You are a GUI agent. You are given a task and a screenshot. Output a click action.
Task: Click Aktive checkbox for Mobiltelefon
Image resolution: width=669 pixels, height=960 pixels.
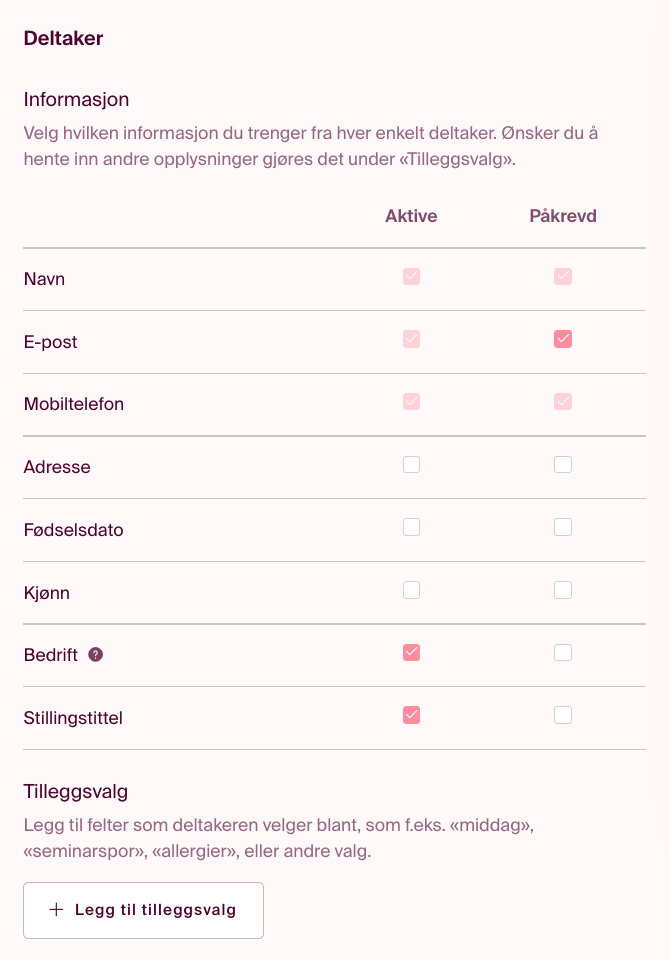click(411, 402)
